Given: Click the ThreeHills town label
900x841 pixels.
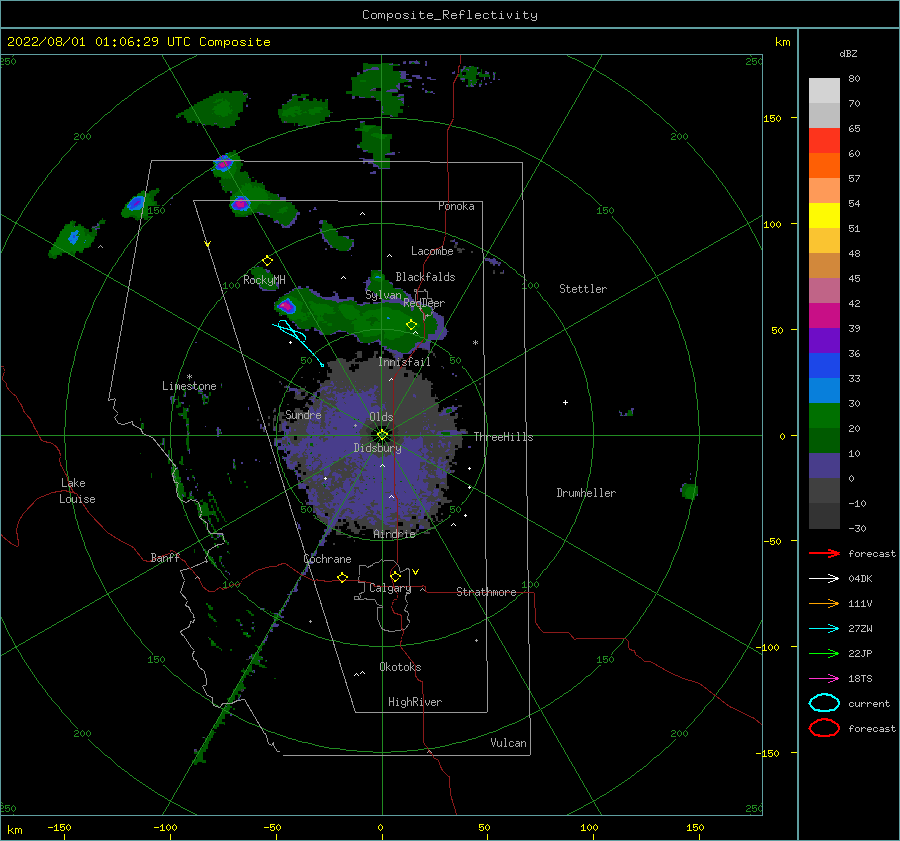Looking at the screenshot, I should pyautogui.click(x=503, y=437).
